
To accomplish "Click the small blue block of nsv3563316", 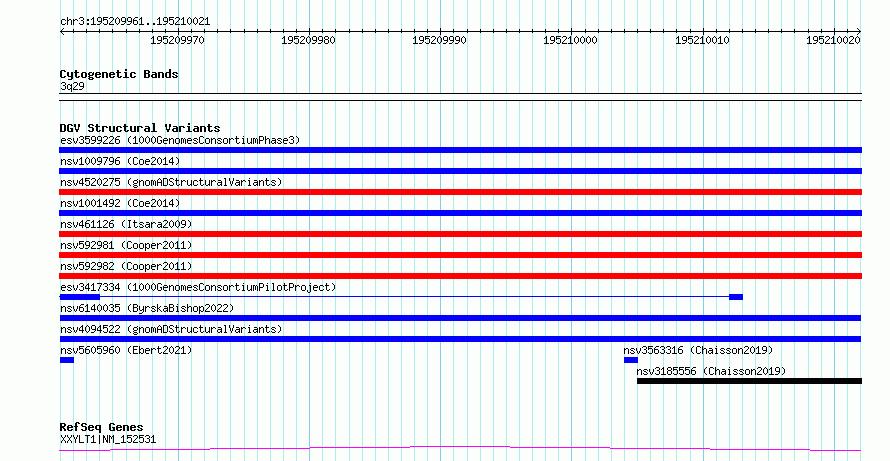I will point(631,360).
